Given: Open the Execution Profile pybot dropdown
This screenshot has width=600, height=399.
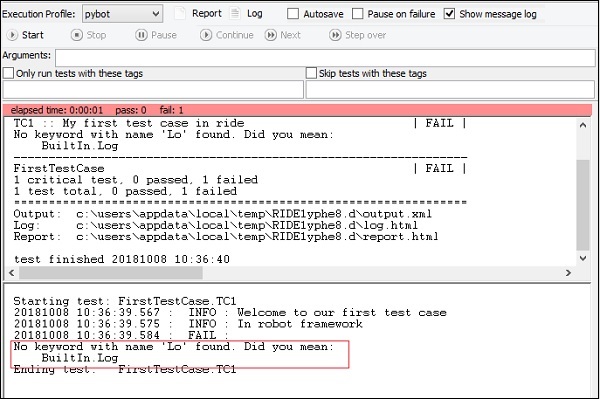Looking at the screenshot, I should point(122,14).
